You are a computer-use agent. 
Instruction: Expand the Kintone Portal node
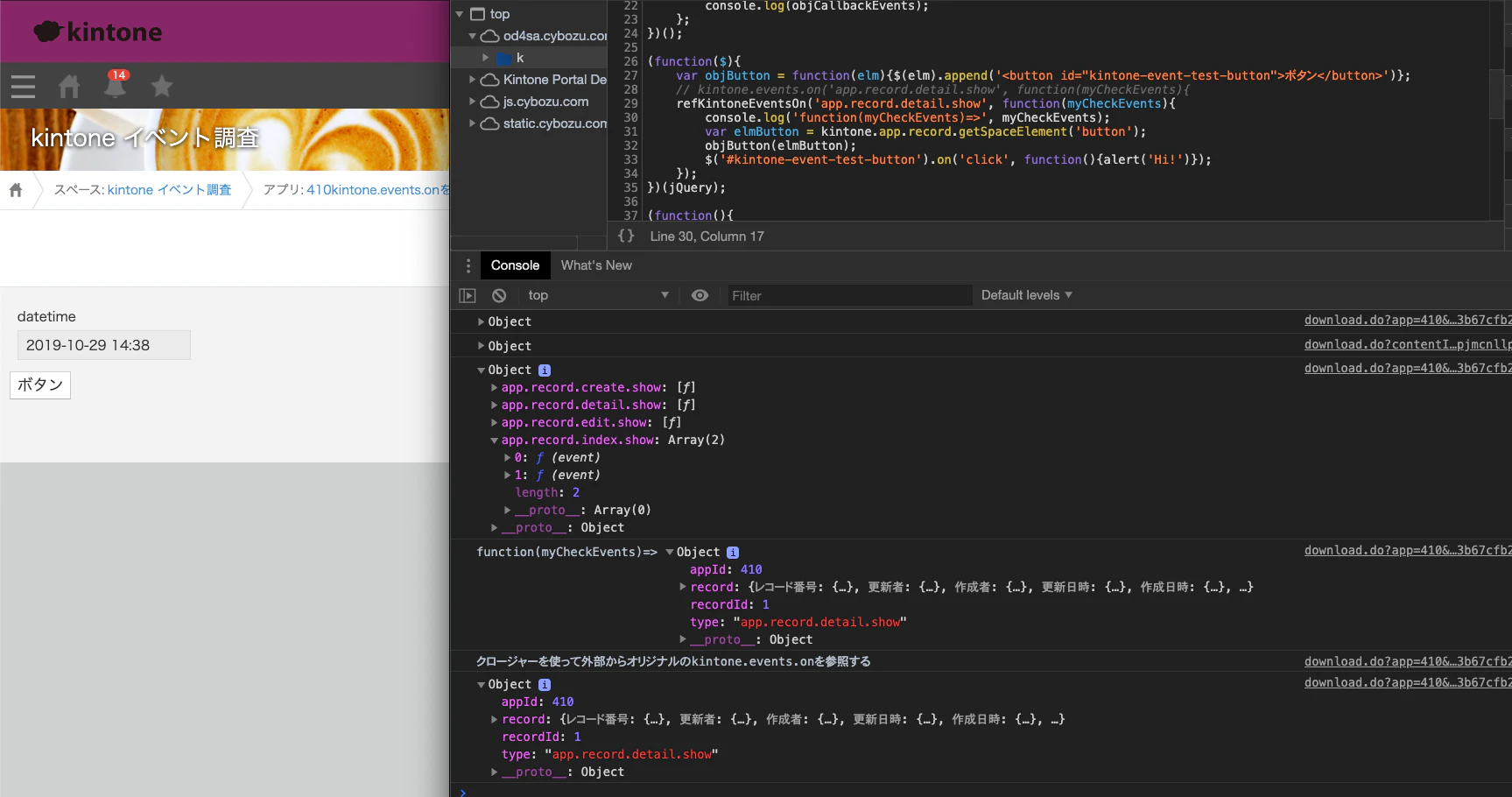473,80
